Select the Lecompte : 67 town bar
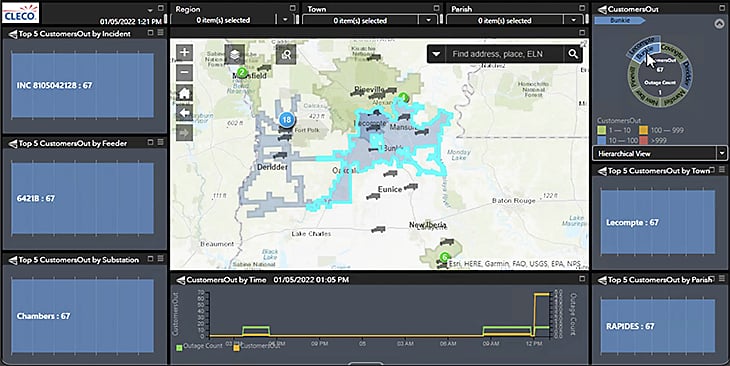Screen dimensions: 730x366 pyautogui.click(x=658, y=223)
